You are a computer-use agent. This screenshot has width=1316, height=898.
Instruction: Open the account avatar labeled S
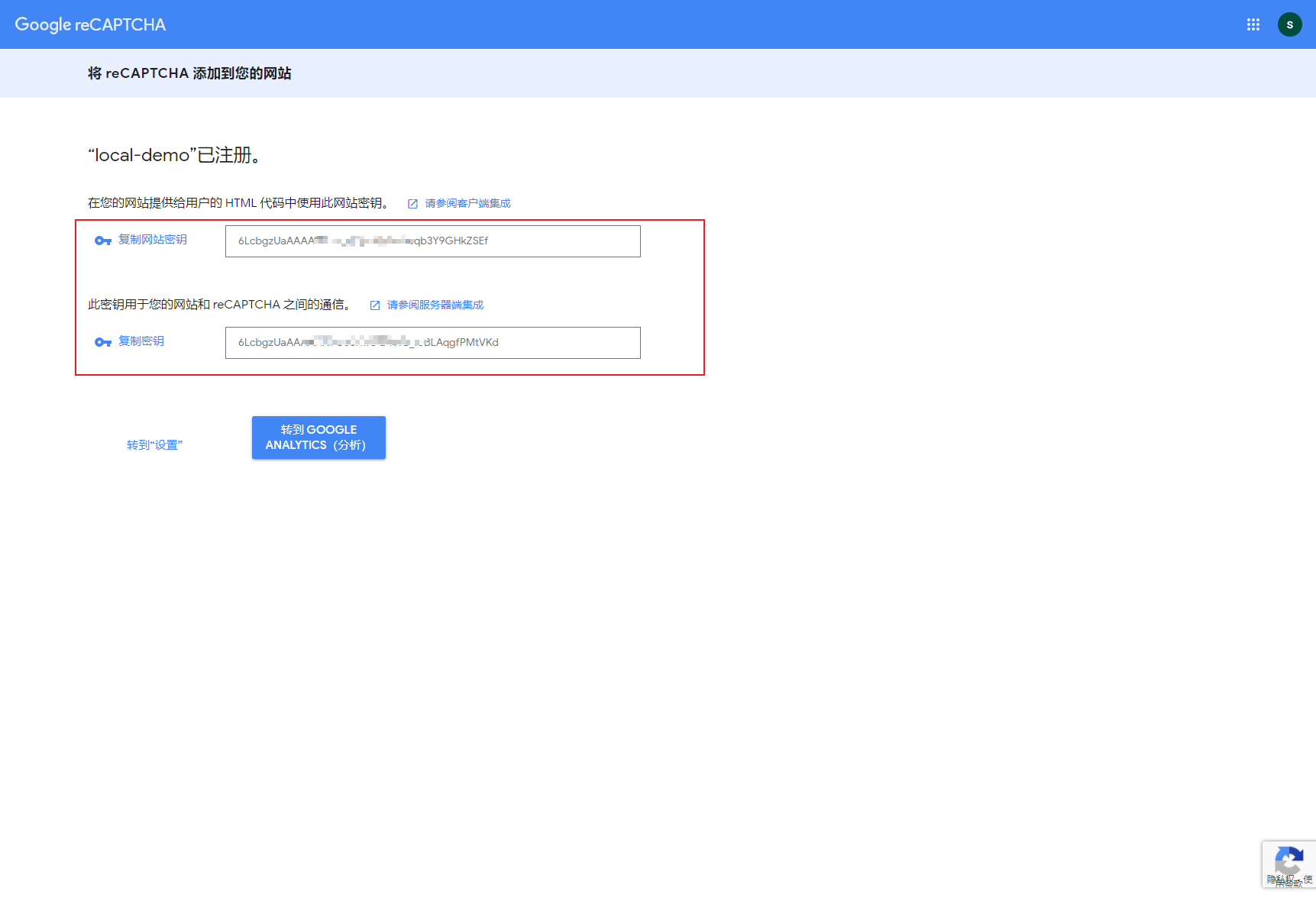pos(1290,24)
